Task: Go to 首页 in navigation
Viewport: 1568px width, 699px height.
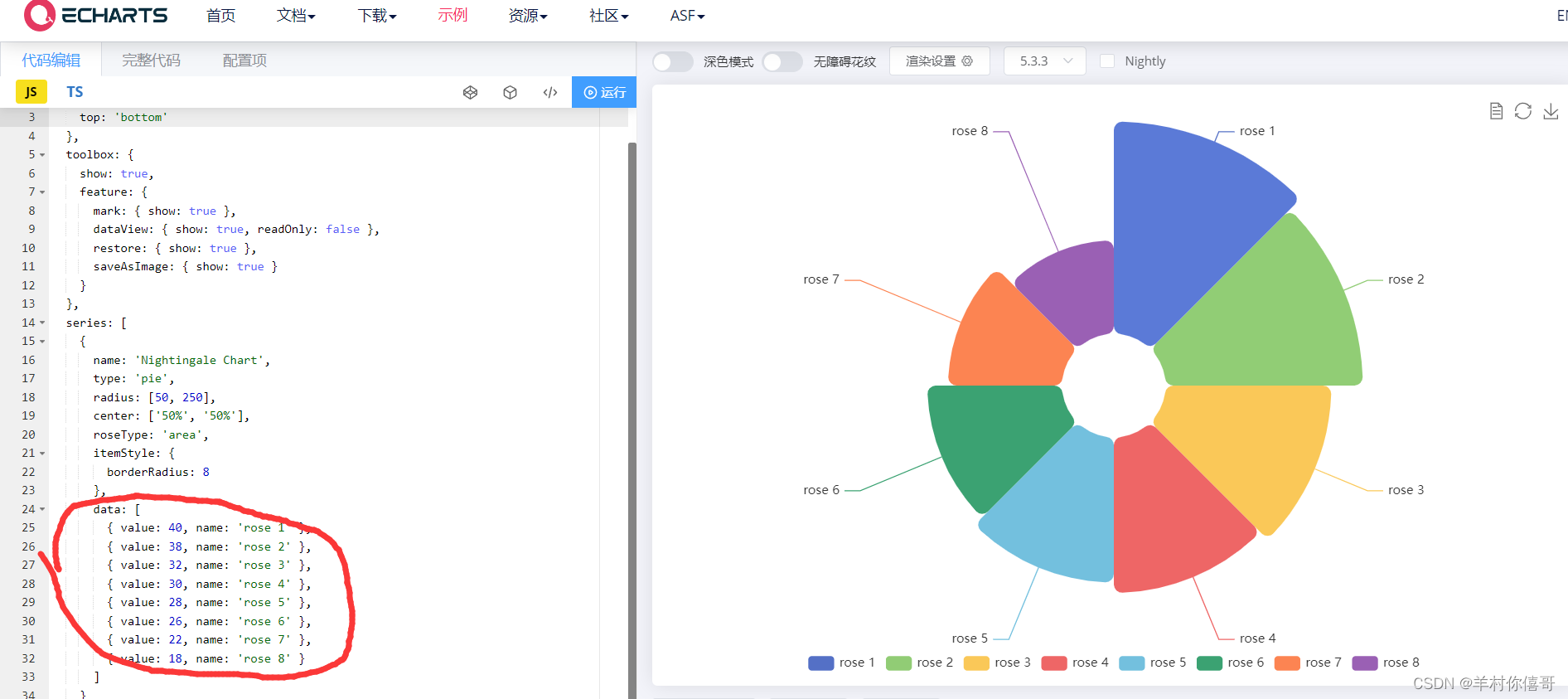Action: point(220,16)
